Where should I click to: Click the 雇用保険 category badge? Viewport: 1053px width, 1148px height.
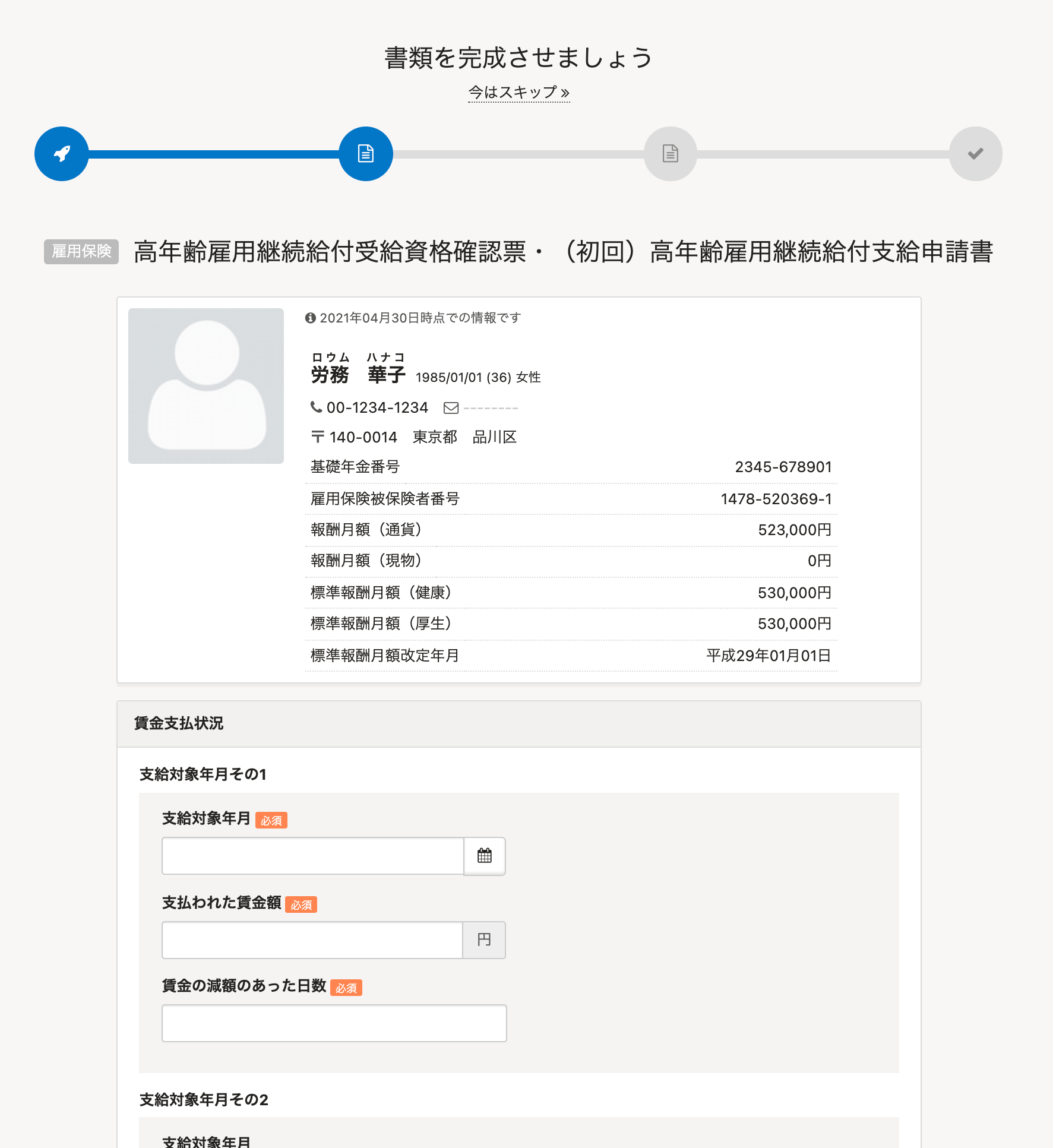coord(81,252)
